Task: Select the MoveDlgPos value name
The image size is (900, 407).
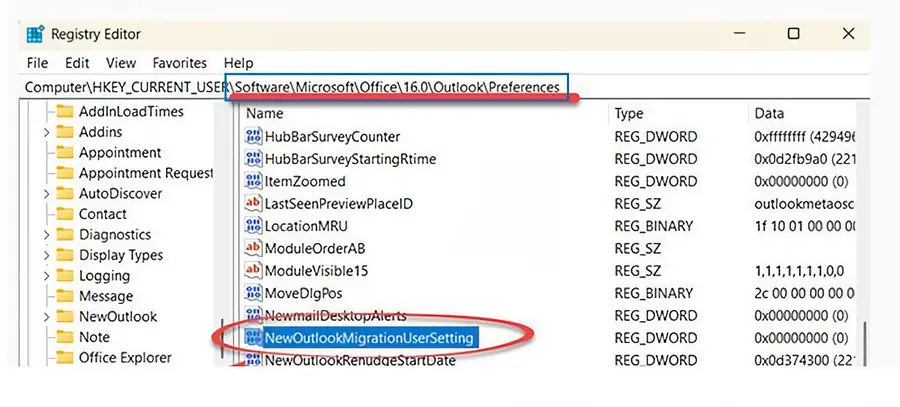Action: tap(303, 293)
